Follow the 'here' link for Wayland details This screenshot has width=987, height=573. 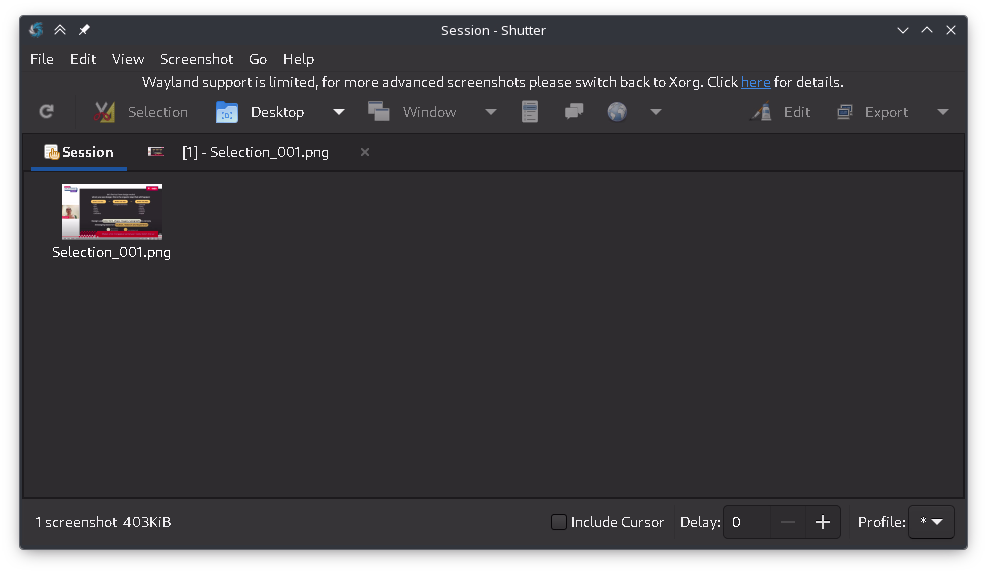755,82
